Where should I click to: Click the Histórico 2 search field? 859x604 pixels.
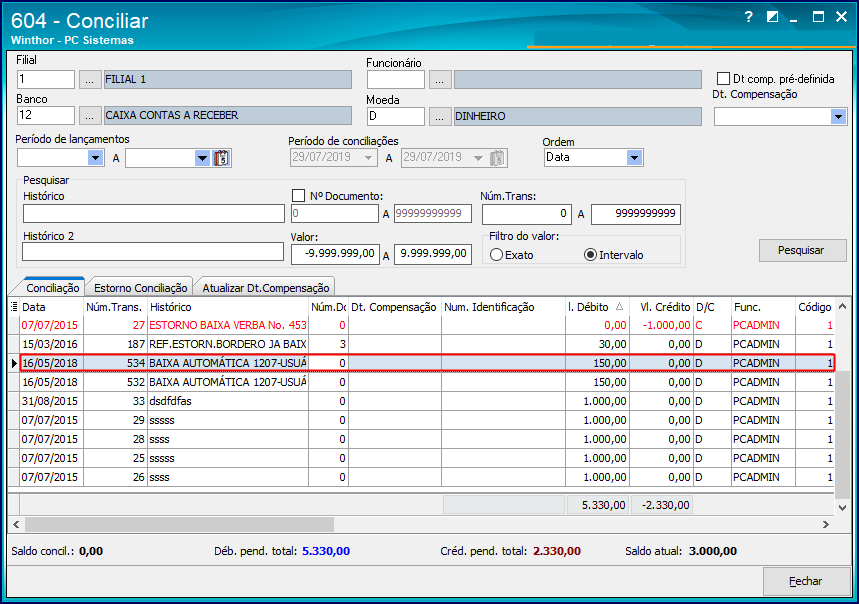(153, 252)
